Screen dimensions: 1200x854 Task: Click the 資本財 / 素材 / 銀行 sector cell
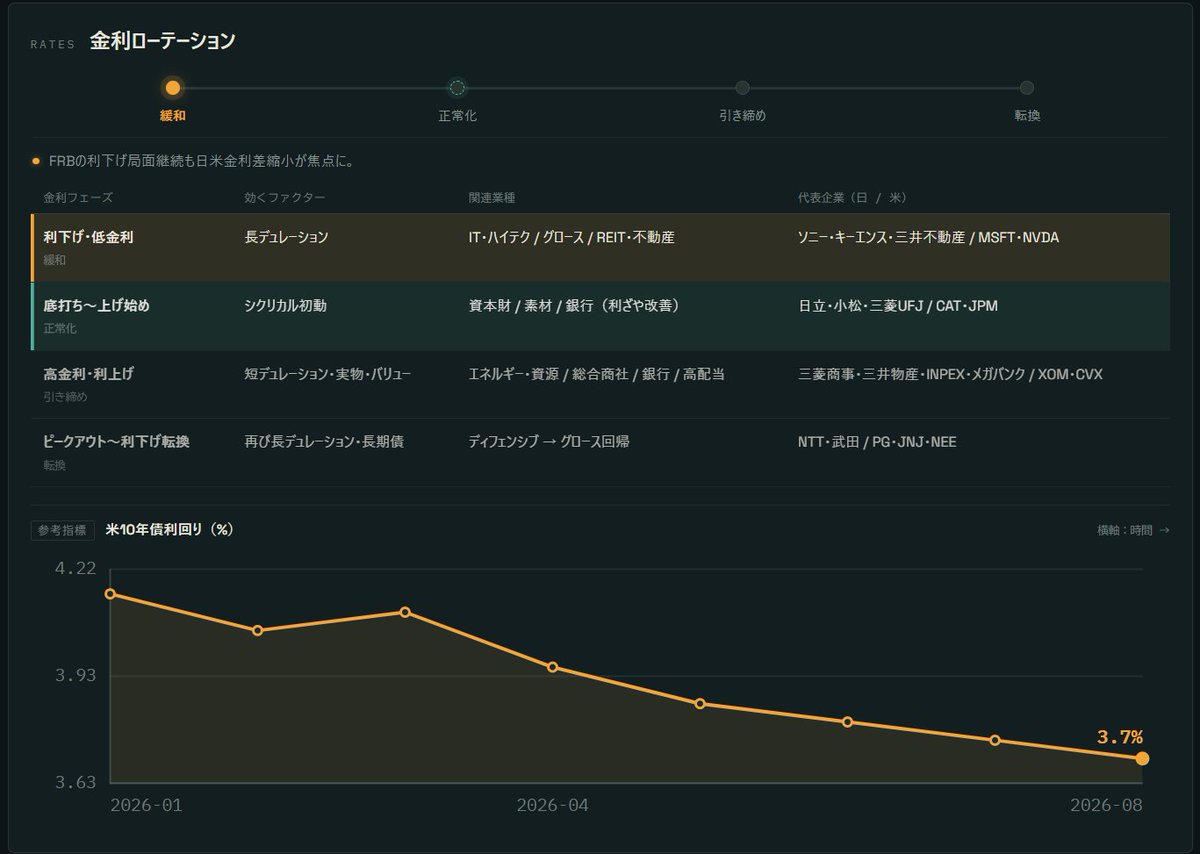pos(574,306)
